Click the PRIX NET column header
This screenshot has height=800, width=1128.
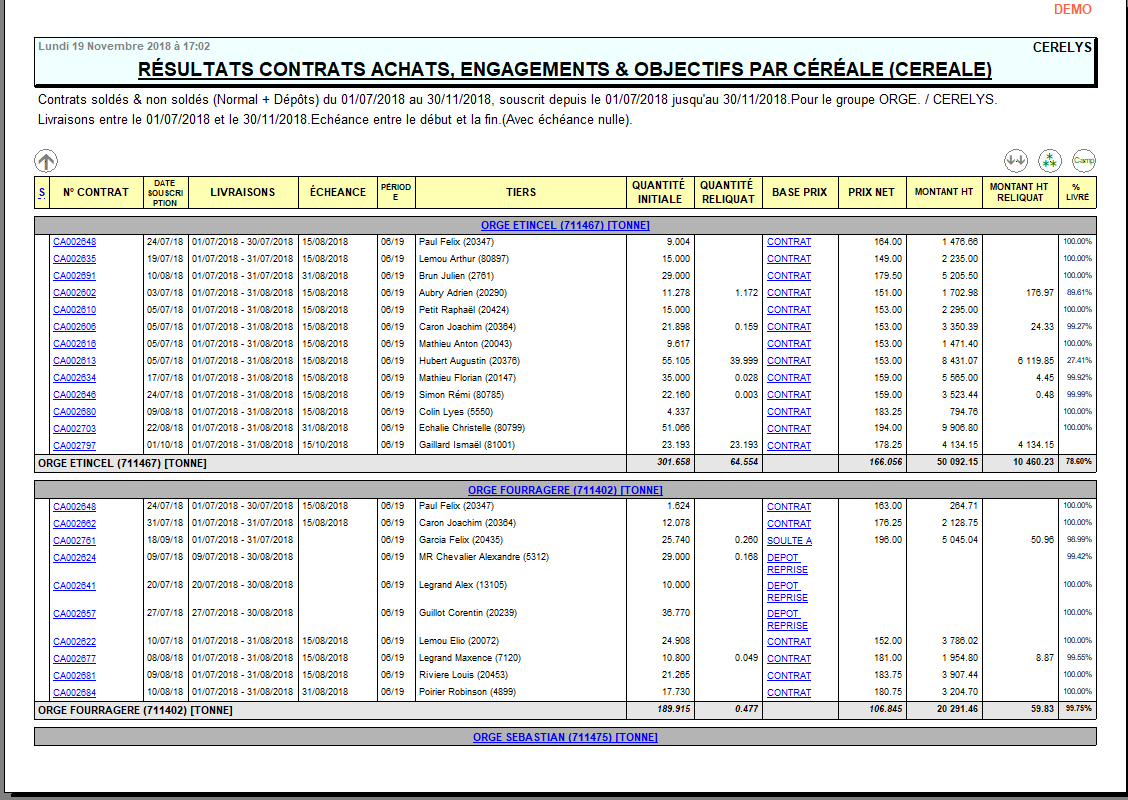(x=870, y=192)
